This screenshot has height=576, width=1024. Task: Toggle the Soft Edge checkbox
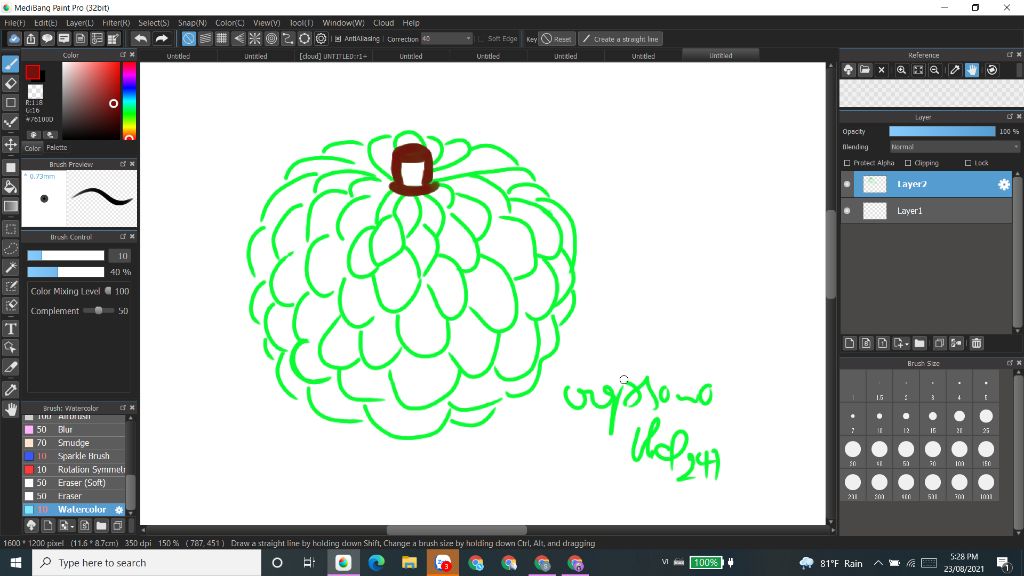[x=481, y=39]
